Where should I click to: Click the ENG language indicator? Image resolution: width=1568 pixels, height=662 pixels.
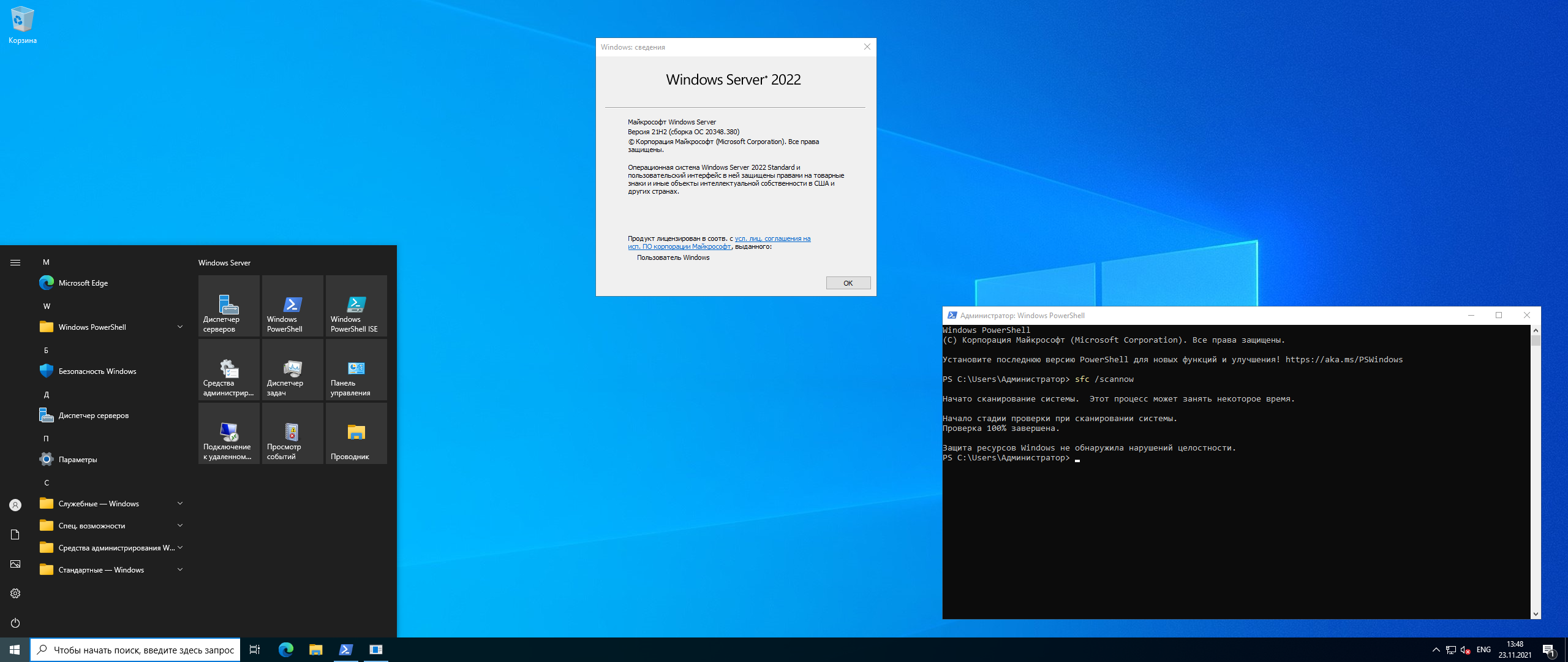pyautogui.click(x=1483, y=650)
